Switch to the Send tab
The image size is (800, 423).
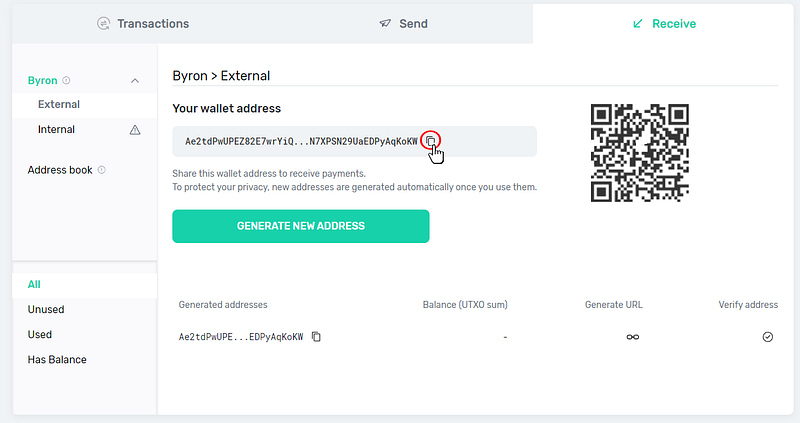(x=403, y=23)
